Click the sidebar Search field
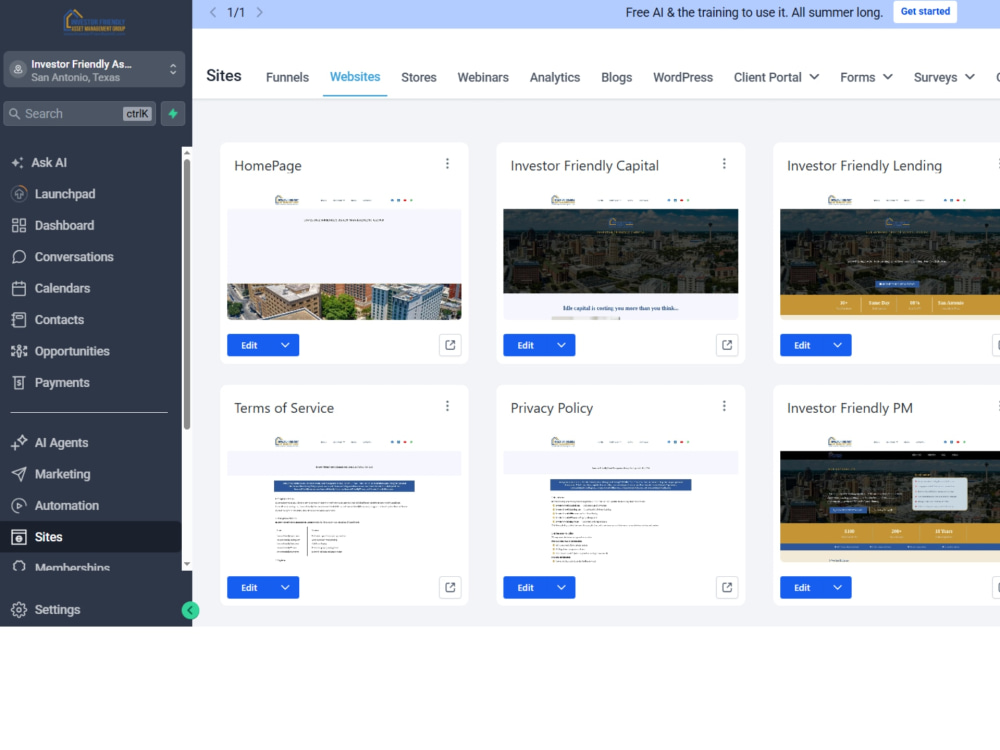1000x750 pixels. [x=80, y=114]
